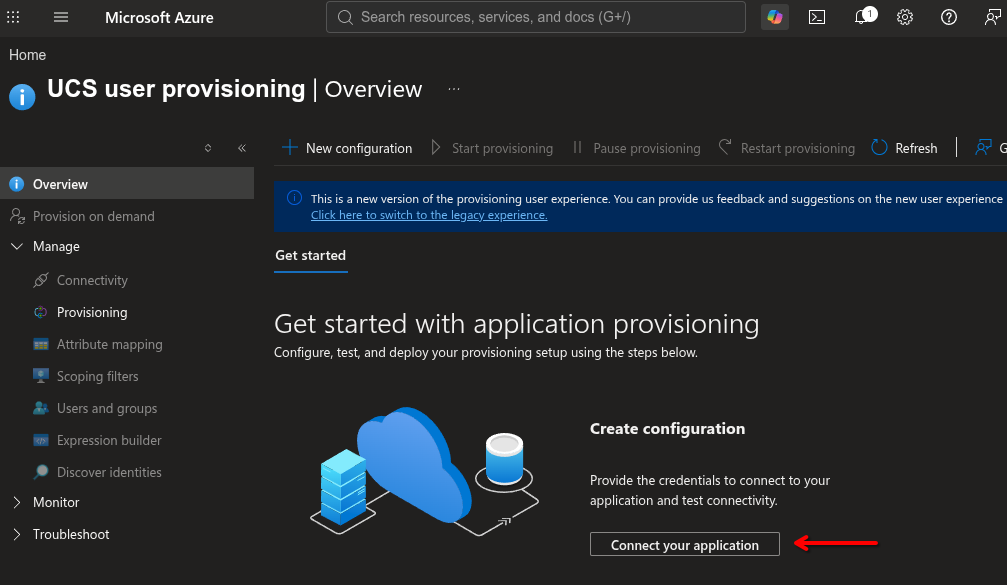Collapse the Manage section chevron
Image resolution: width=1007 pixels, height=585 pixels.
tap(17, 247)
